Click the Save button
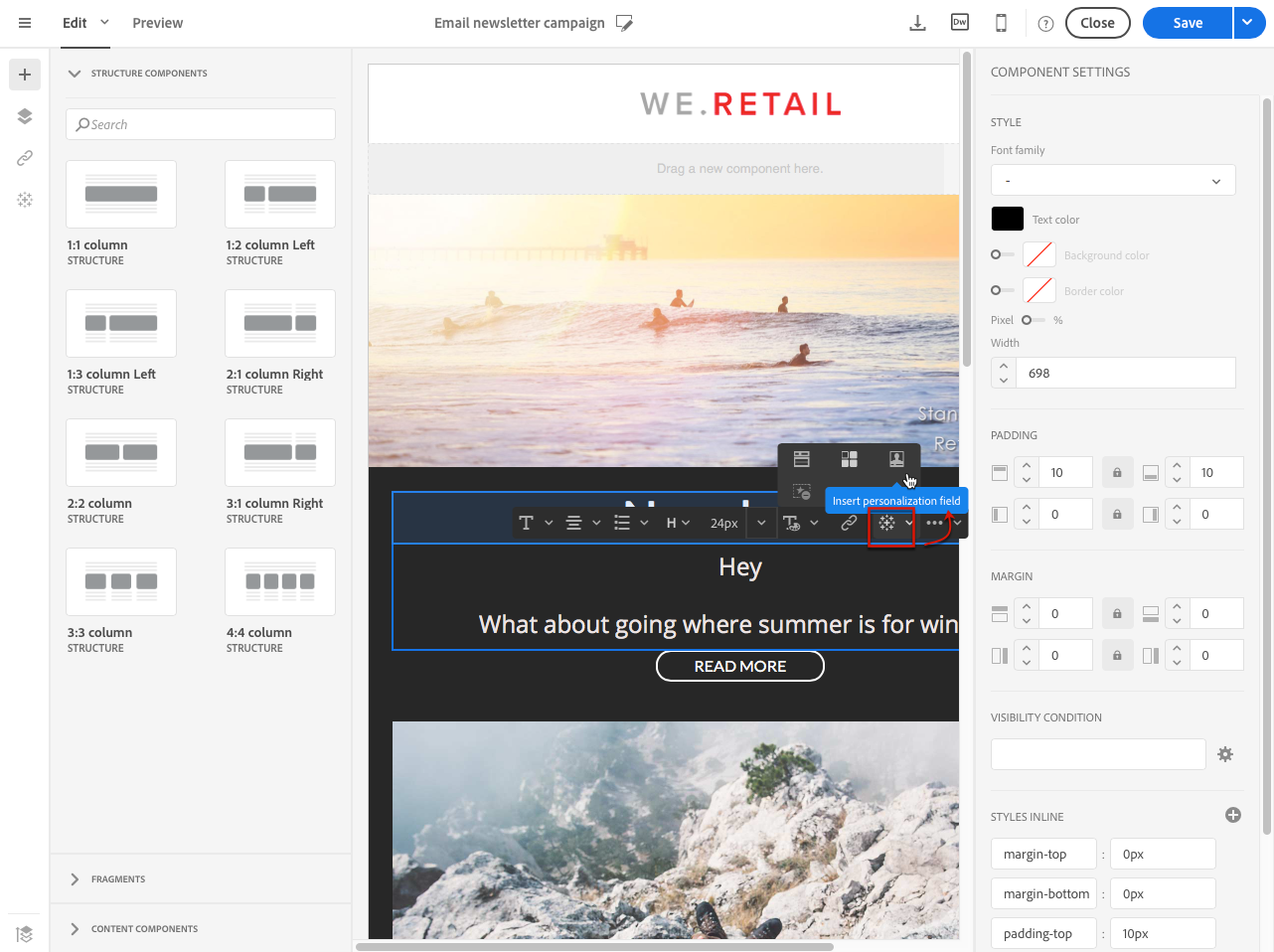This screenshot has height=952, width=1274. 1188,23
